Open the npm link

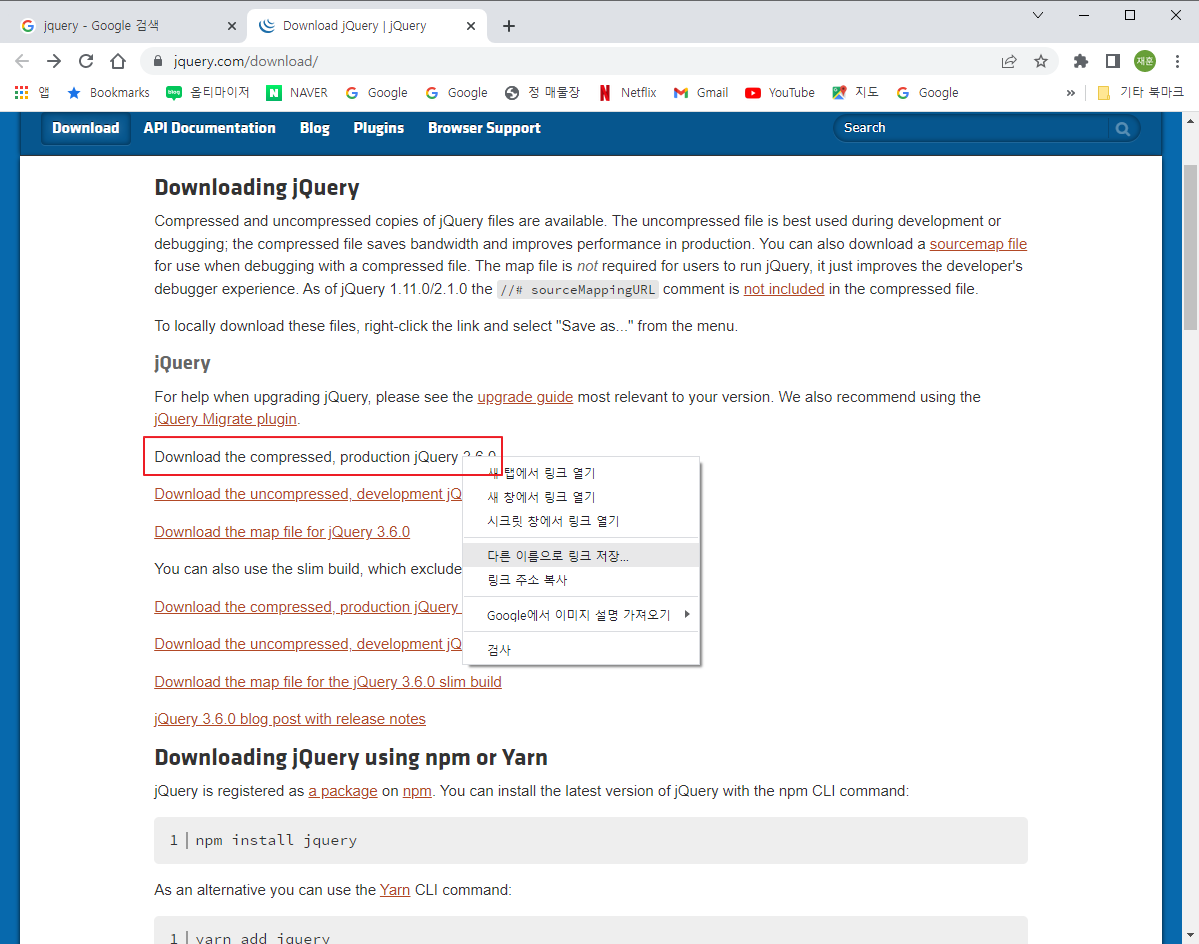tap(417, 791)
